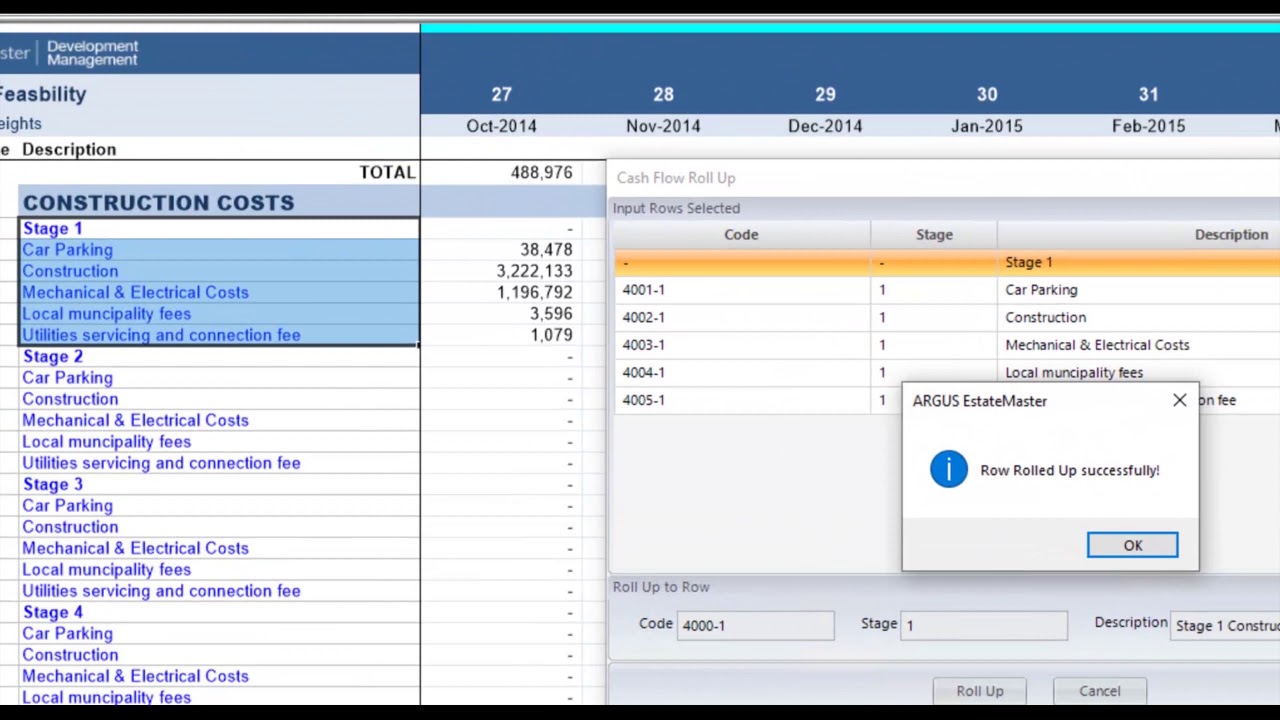The height and width of the screenshot is (720, 1280).
Task: Select row 4001-1 Car Parking in the dialog
Action: 946,290
